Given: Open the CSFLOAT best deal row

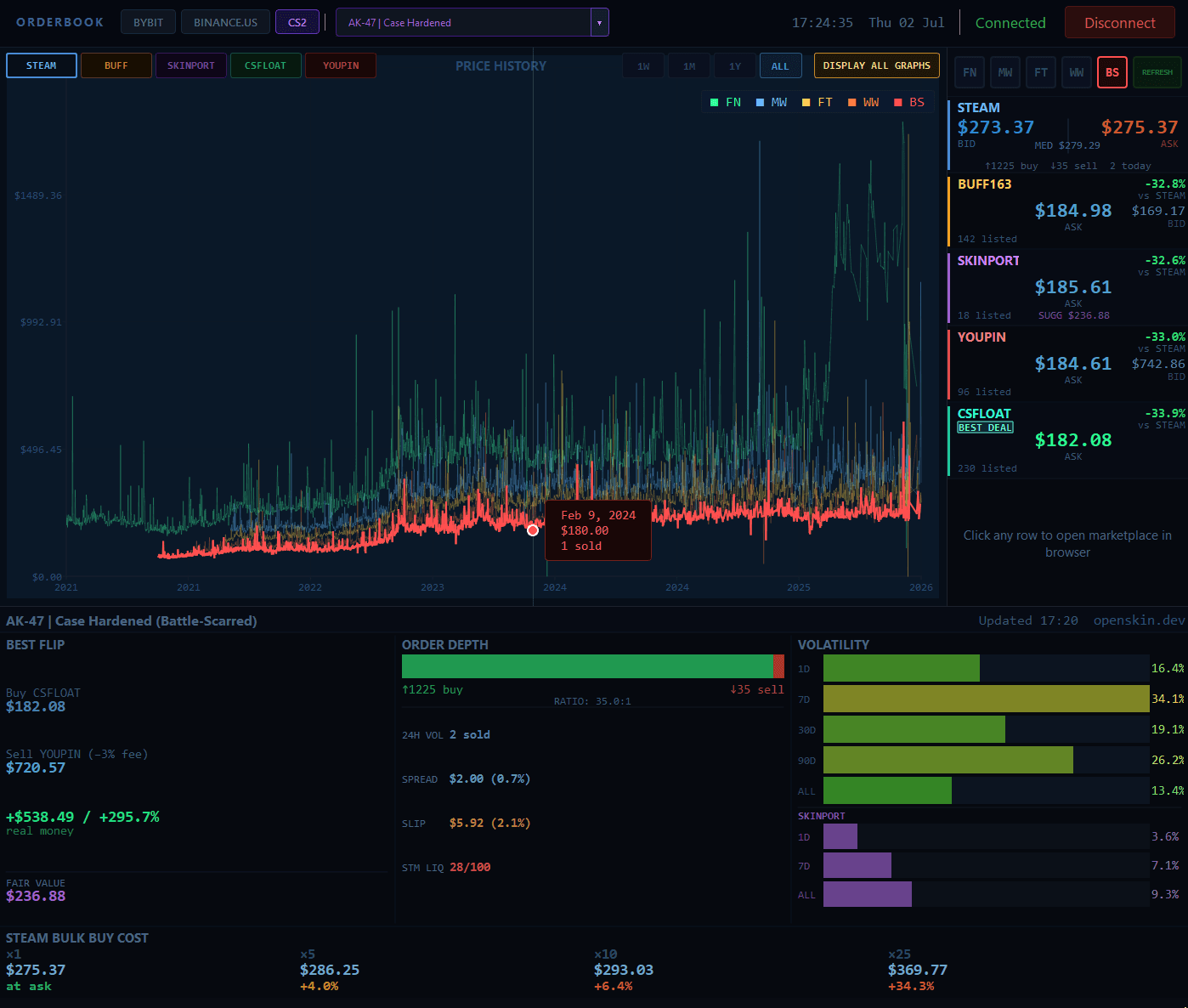Looking at the screenshot, I should (x=1067, y=441).
